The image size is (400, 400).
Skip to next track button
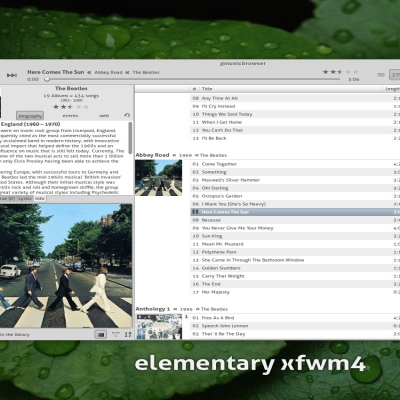click(x=12, y=75)
